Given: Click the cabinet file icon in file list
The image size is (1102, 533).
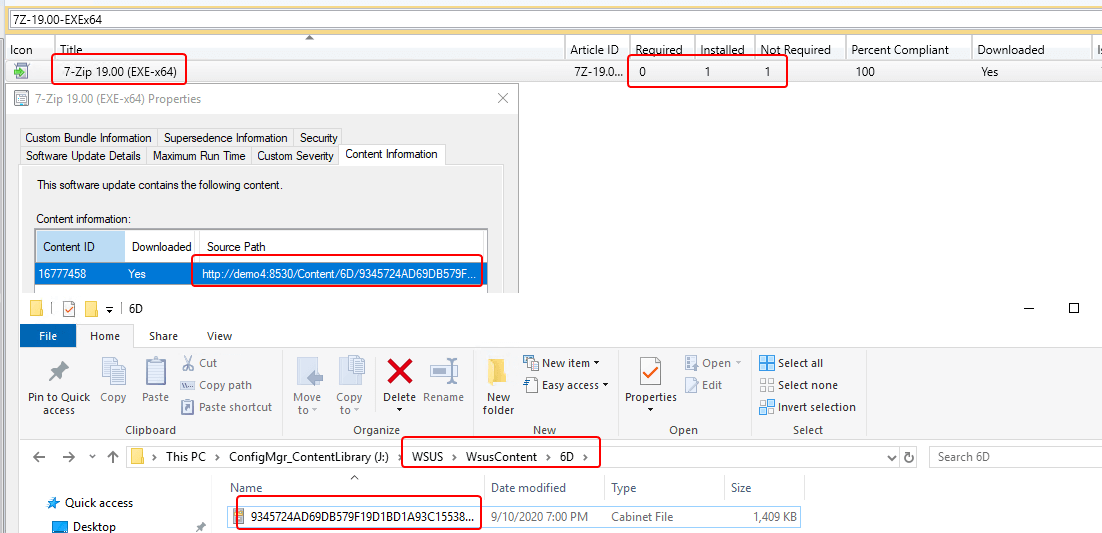Looking at the screenshot, I should click(x=240, y=517).
